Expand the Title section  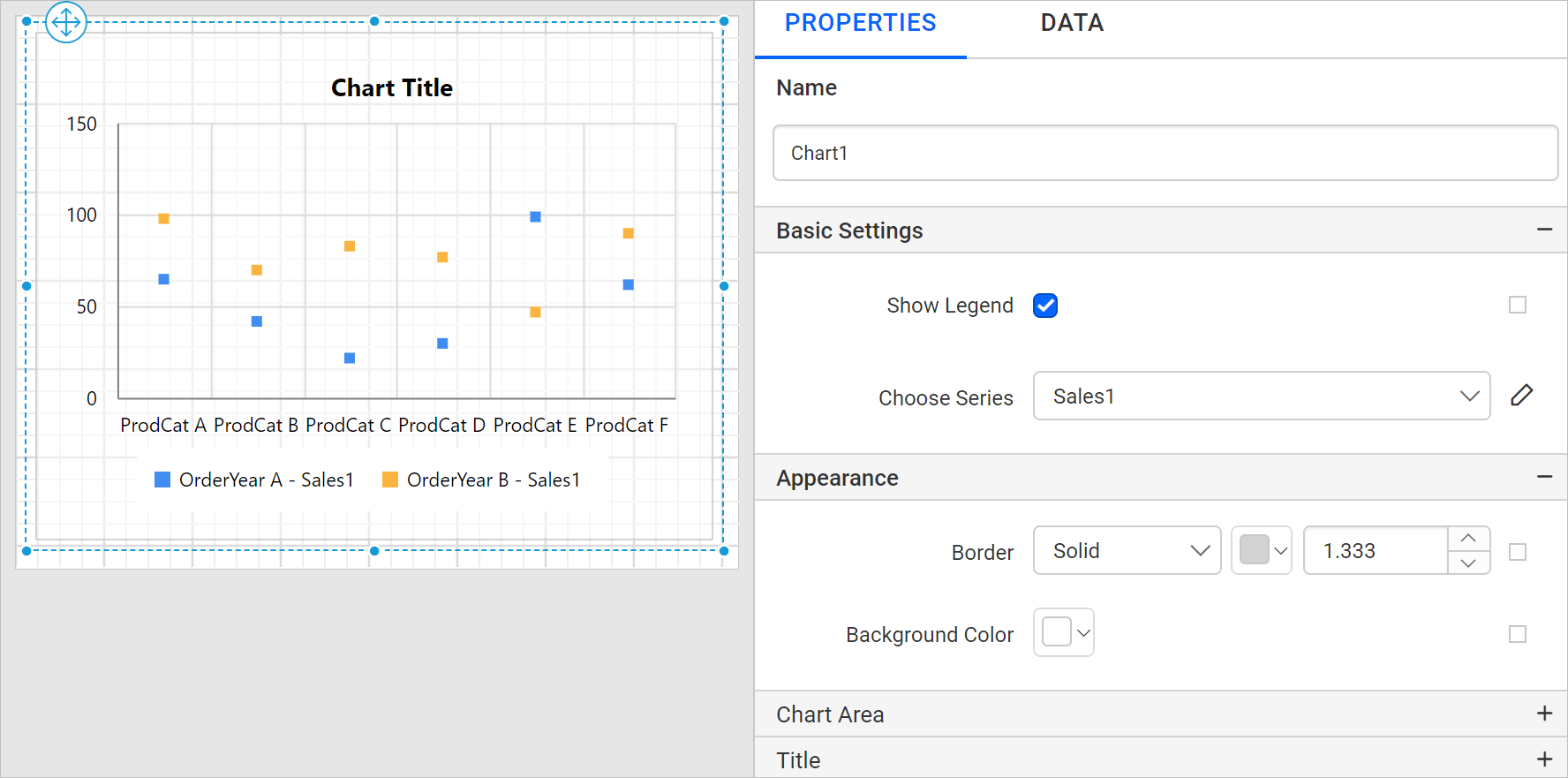point(1544,759)
